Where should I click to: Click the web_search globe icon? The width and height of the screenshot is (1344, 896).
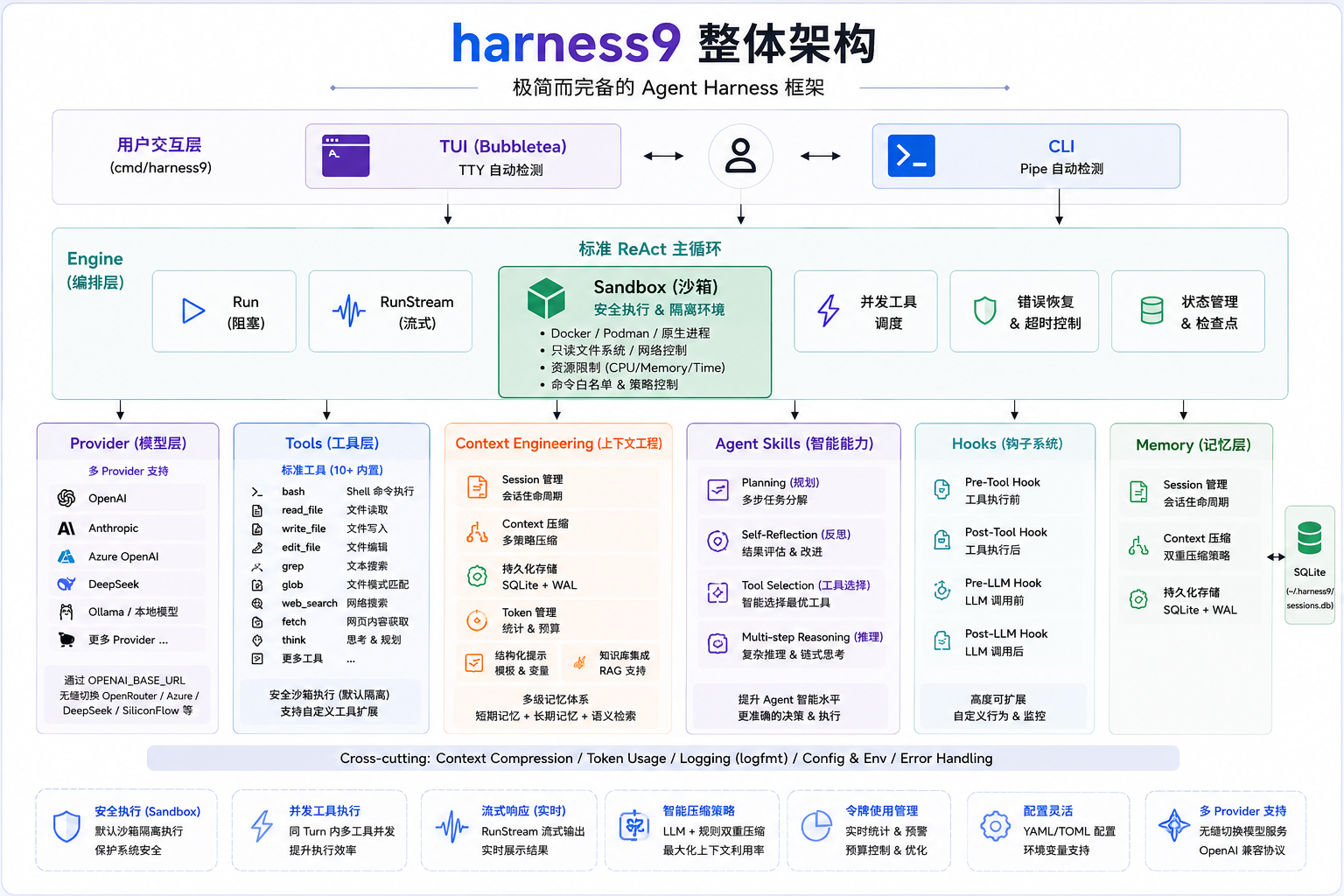(257, 604)
